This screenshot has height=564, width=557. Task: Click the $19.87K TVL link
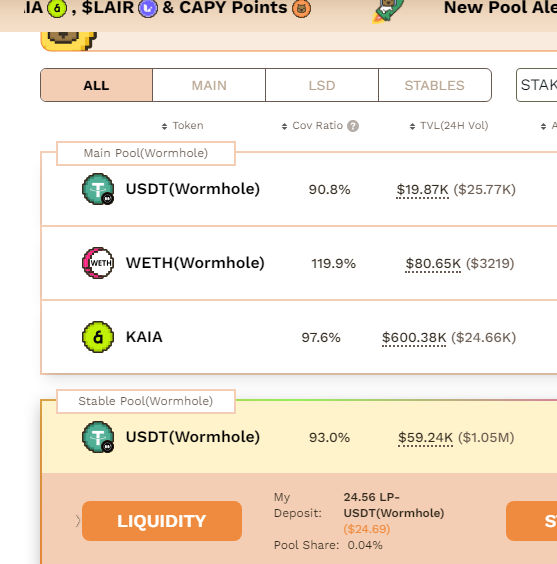tap(422, 190)
